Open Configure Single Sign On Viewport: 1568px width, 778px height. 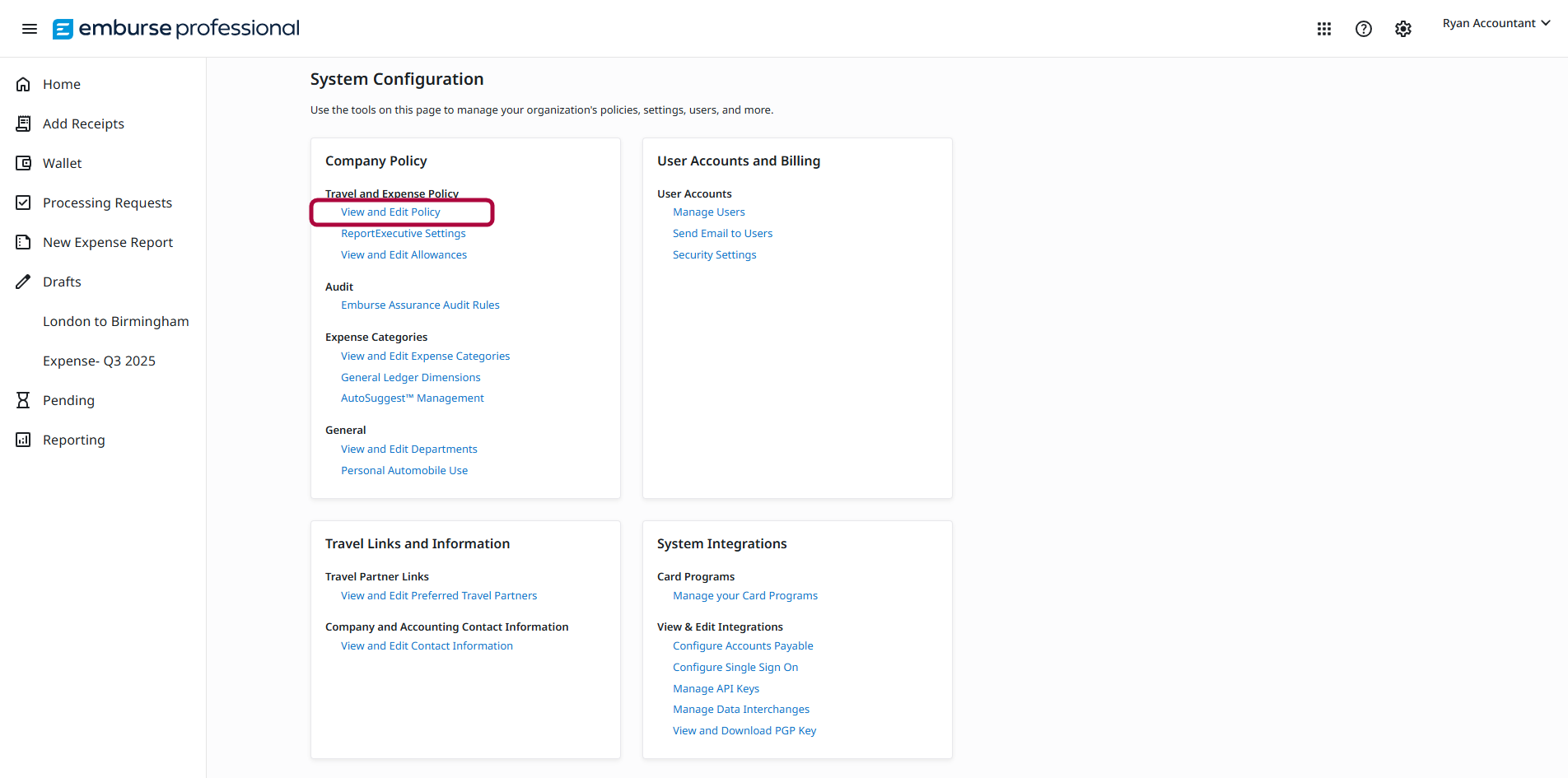(735, 667)
